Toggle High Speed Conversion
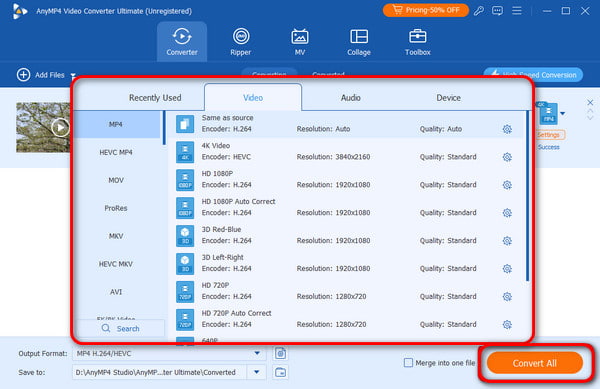 coord(533,75)
